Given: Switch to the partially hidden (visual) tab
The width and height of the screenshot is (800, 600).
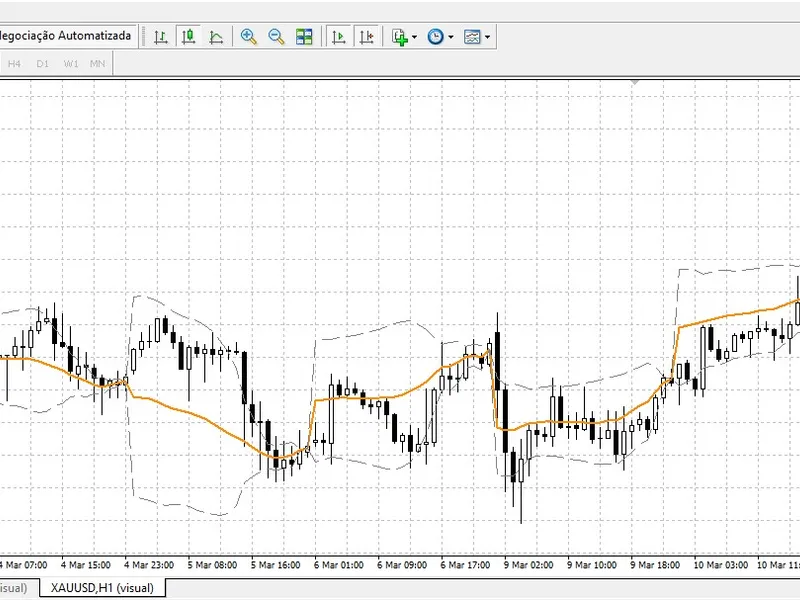Looking at the screenshot, I should (13, 588).
